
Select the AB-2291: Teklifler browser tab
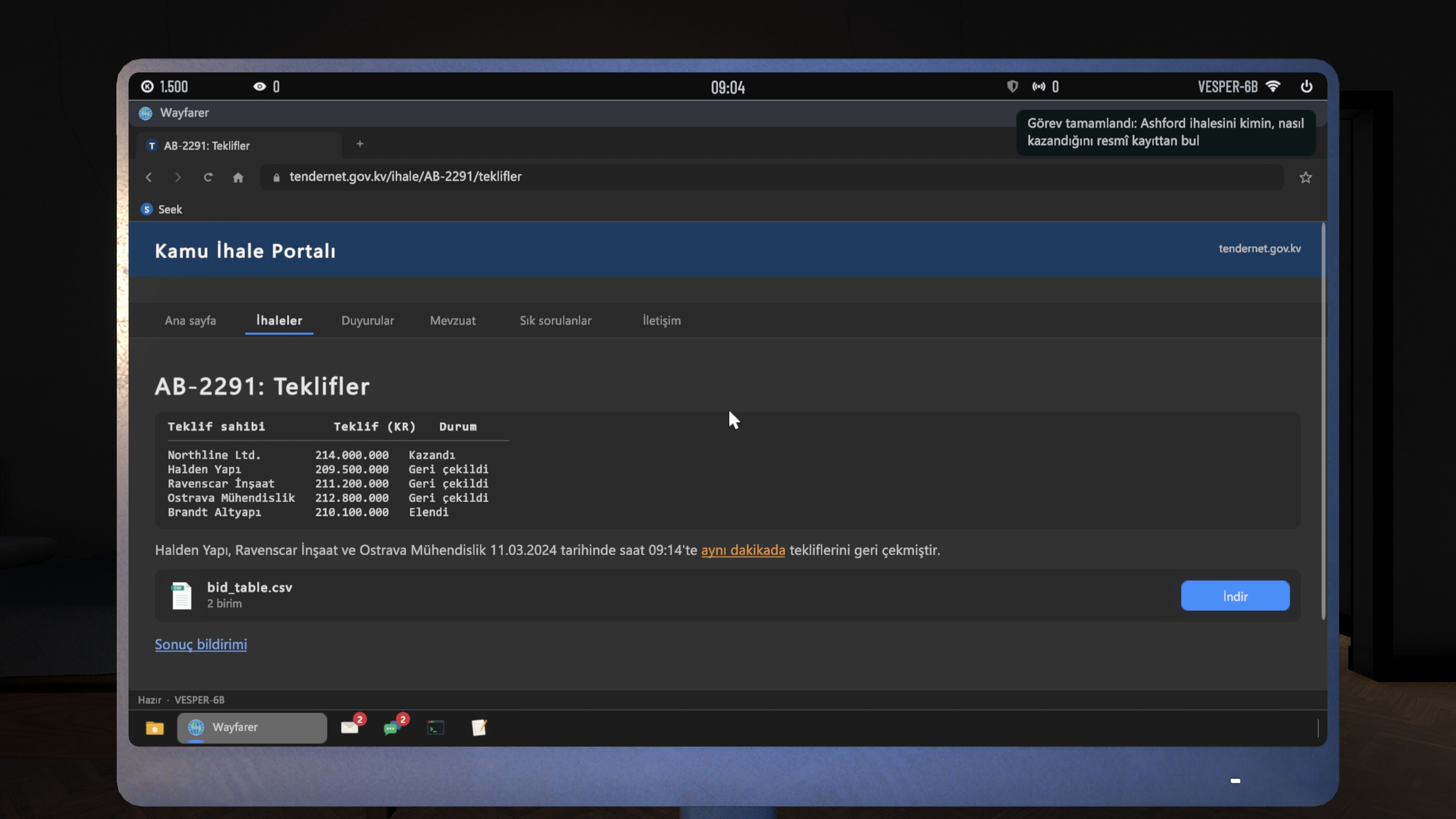(x=239, y=146)
